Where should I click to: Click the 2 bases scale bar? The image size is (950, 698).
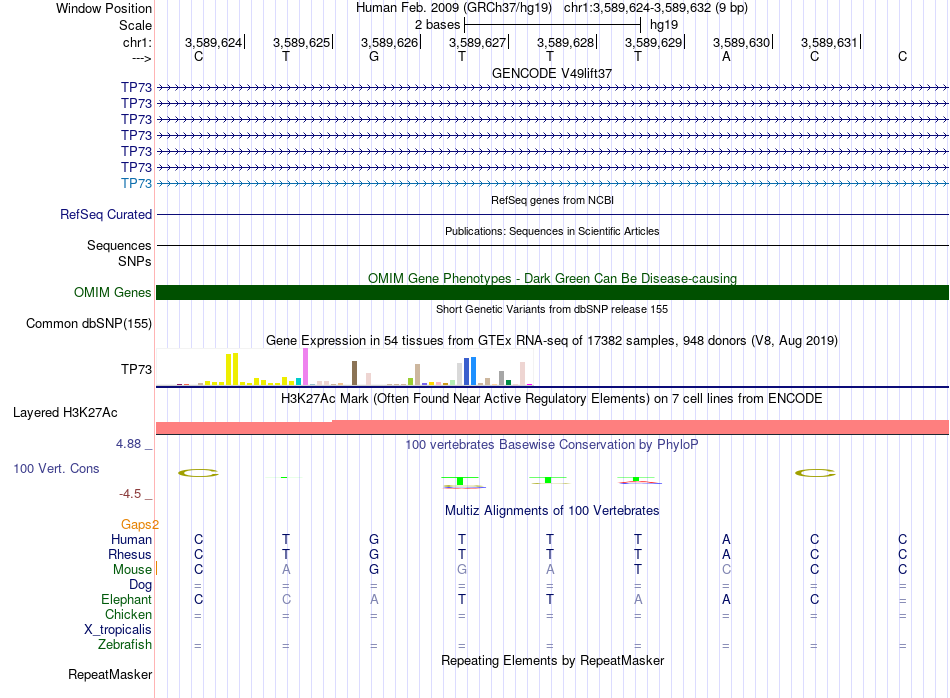(552, 25)
